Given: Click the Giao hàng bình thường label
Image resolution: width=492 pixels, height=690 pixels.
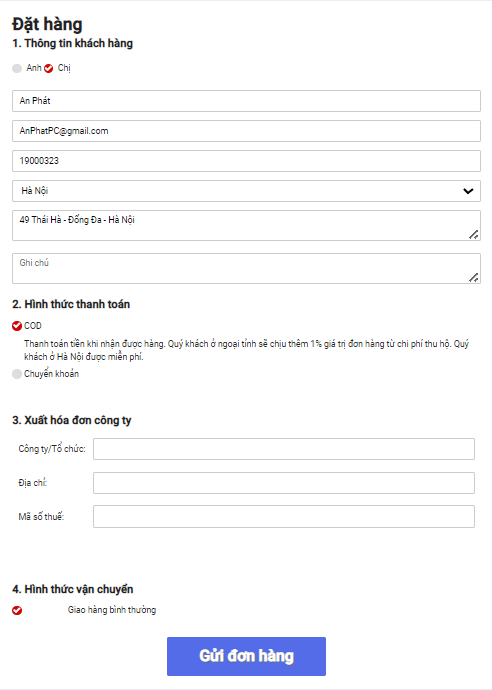Looking at the screenshot, I should [112, 610].
